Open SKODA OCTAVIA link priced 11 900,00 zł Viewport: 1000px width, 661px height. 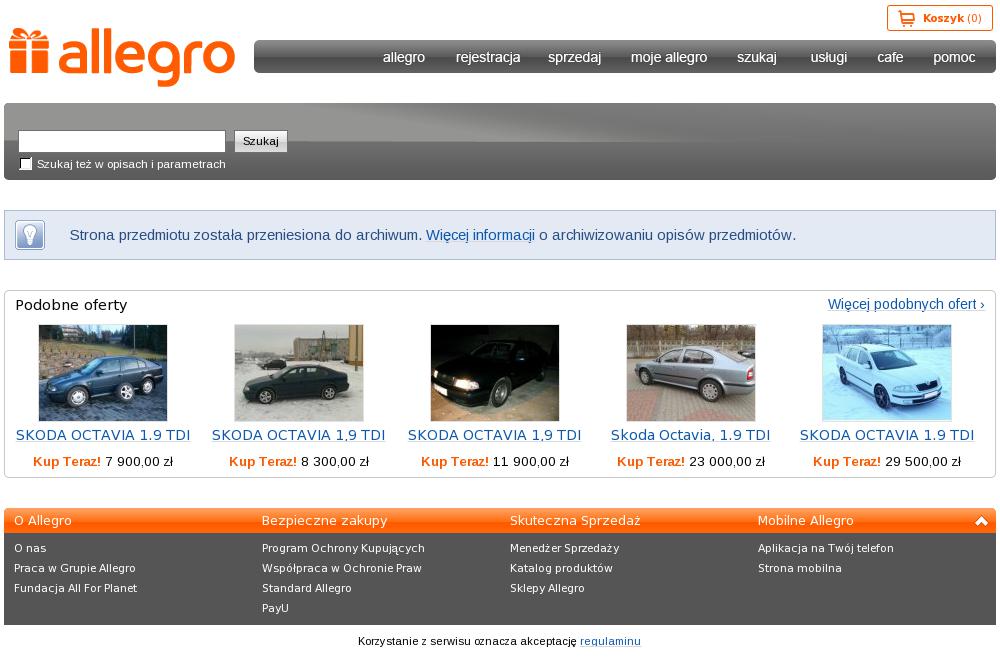494,435
